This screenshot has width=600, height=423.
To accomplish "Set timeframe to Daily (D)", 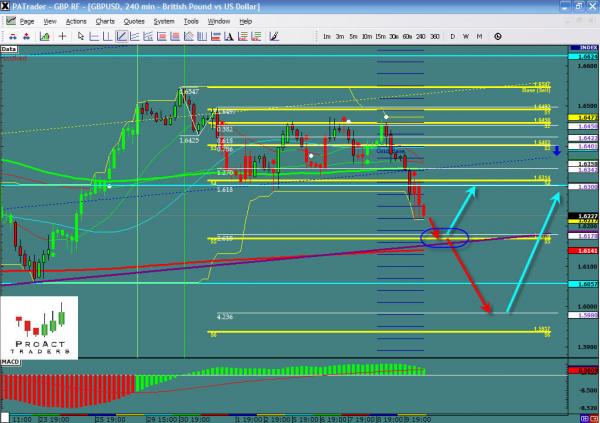I will click(x=453, y=37).
